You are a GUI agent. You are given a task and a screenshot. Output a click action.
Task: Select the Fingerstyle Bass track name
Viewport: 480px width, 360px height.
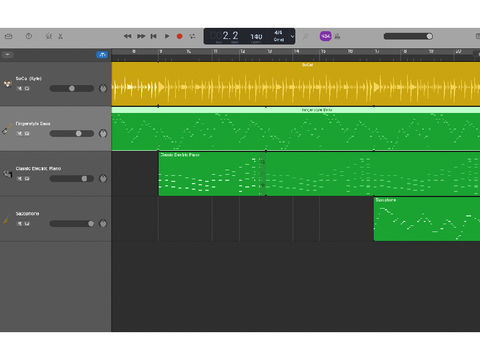33,124
